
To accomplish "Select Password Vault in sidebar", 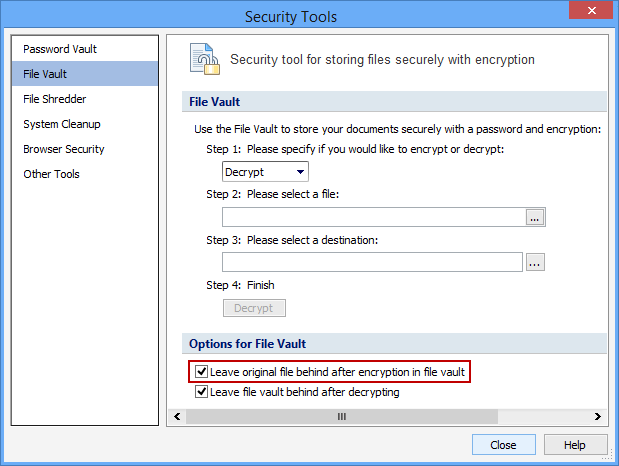I will [60, 49].
